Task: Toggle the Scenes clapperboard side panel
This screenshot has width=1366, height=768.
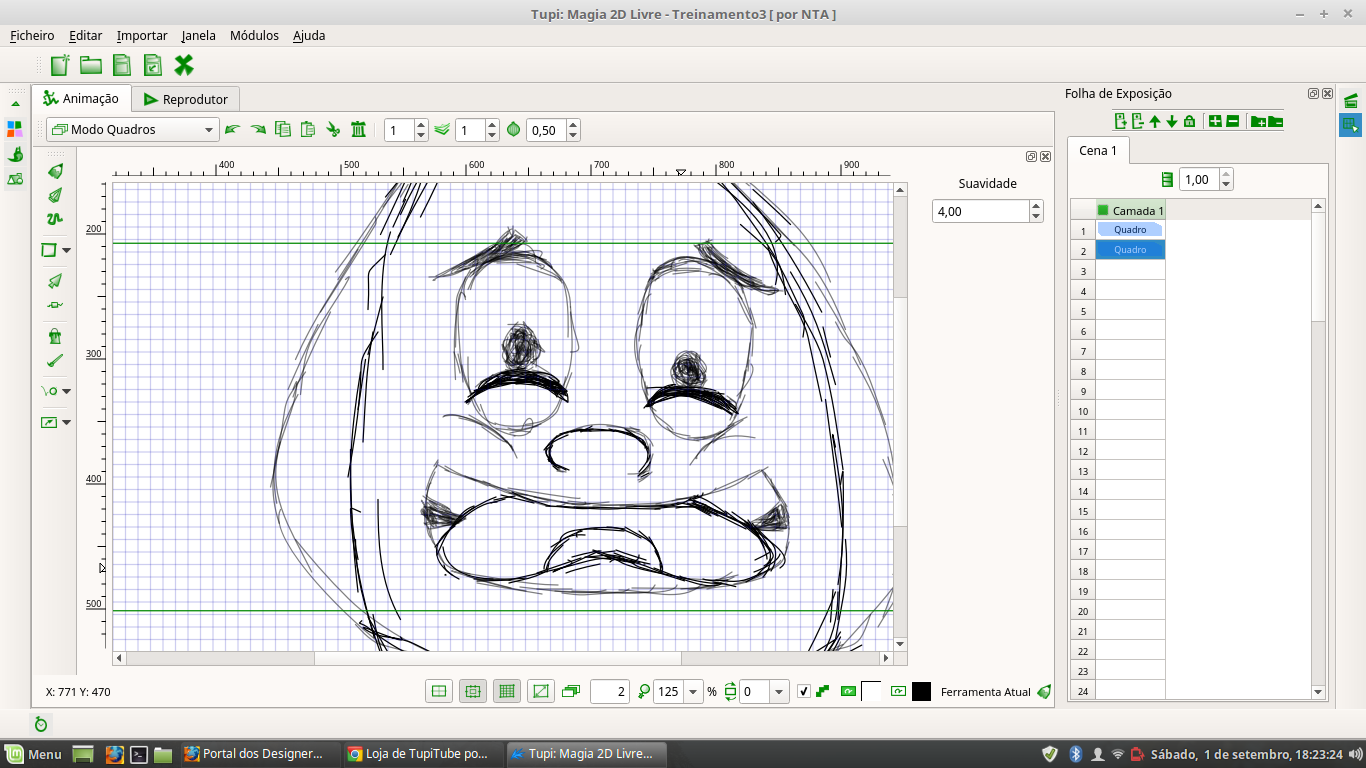Action: (1350, 100)
